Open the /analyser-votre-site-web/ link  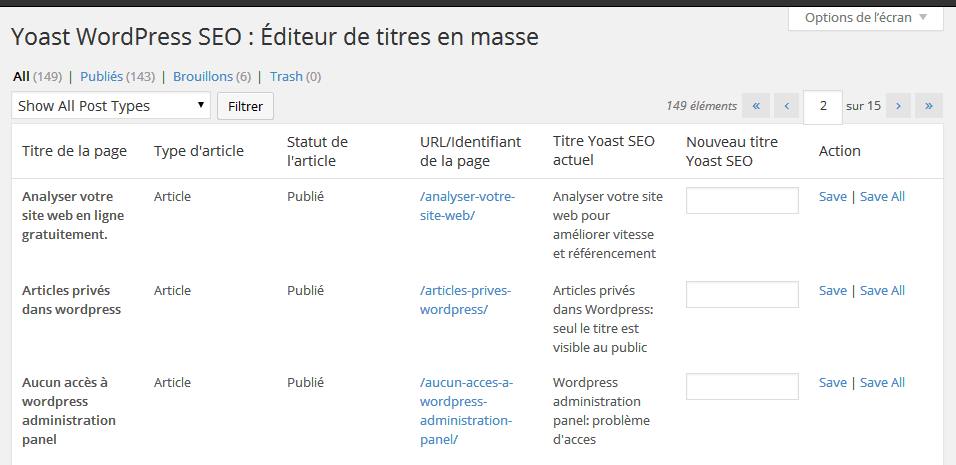pos(467,206)
